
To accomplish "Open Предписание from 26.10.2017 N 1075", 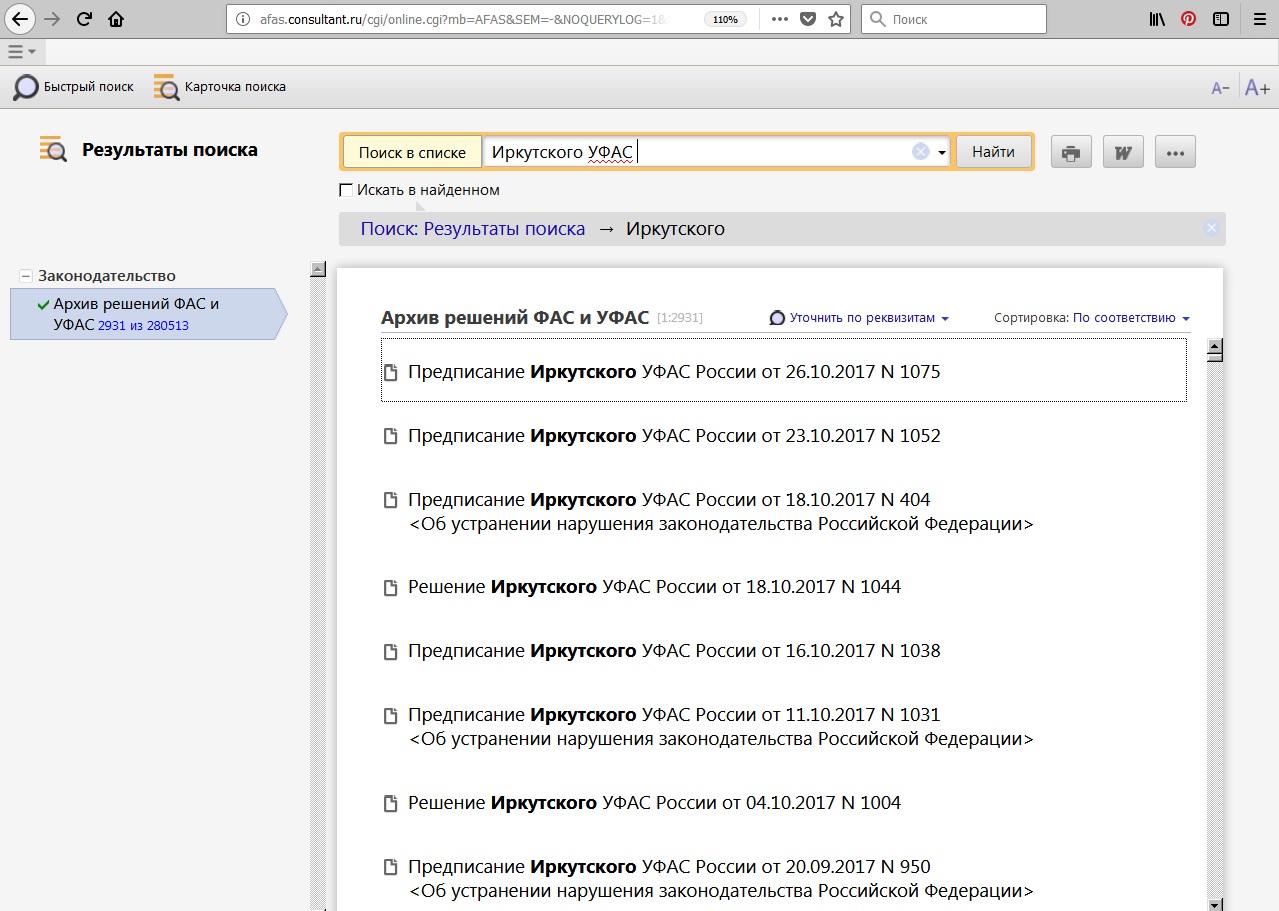I will tap(674, 372).
